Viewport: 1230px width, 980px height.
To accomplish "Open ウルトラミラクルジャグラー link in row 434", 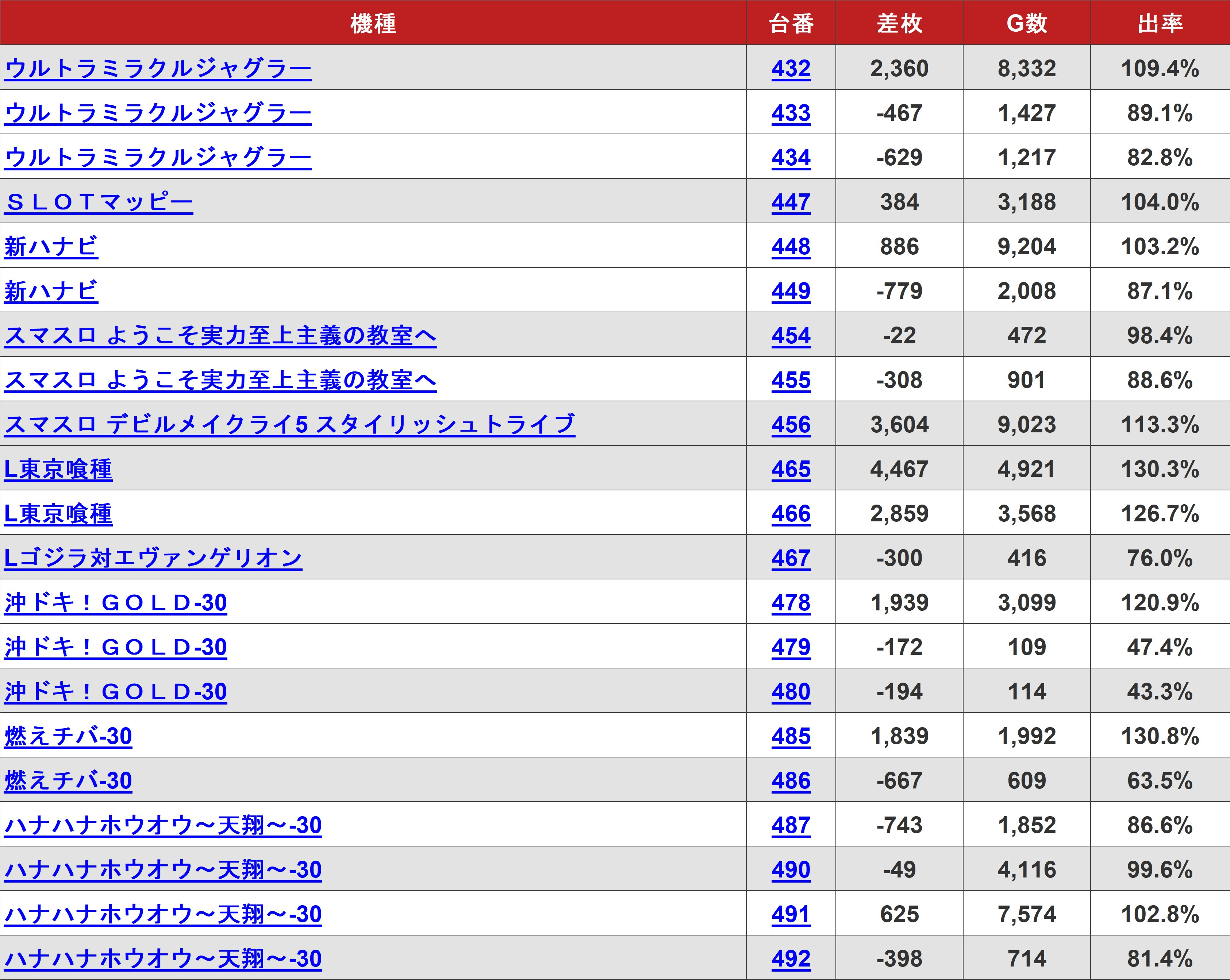I will click(x=158, y=158).
